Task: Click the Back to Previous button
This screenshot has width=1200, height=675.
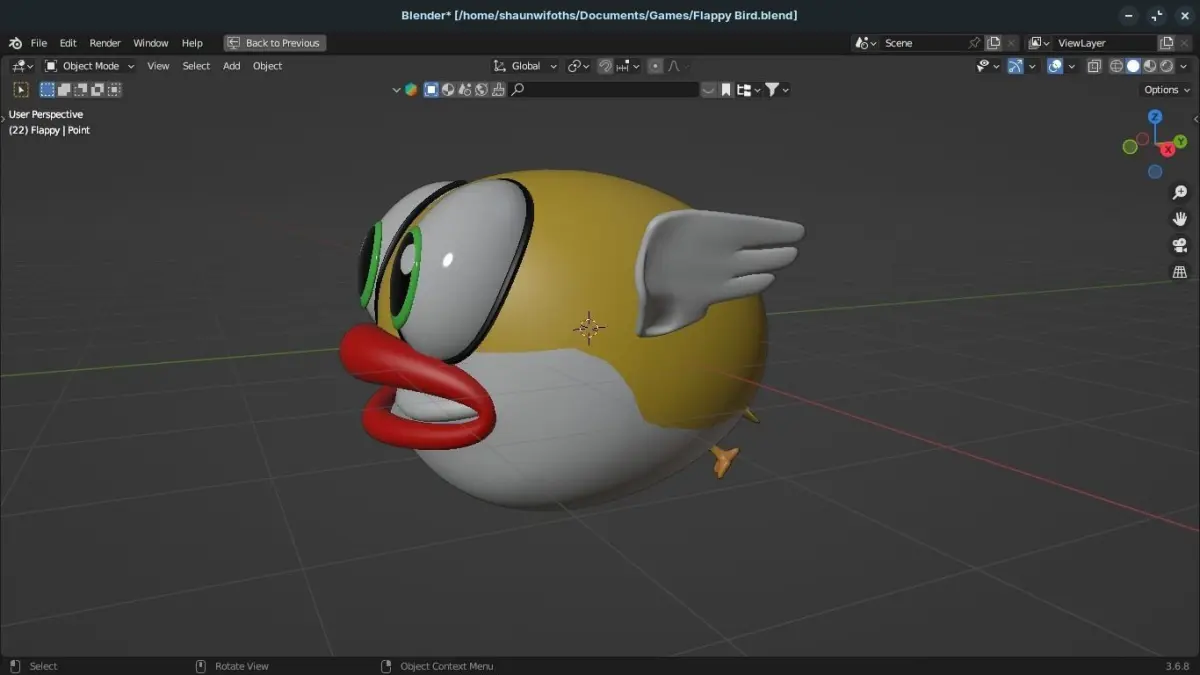Action: 275,43
